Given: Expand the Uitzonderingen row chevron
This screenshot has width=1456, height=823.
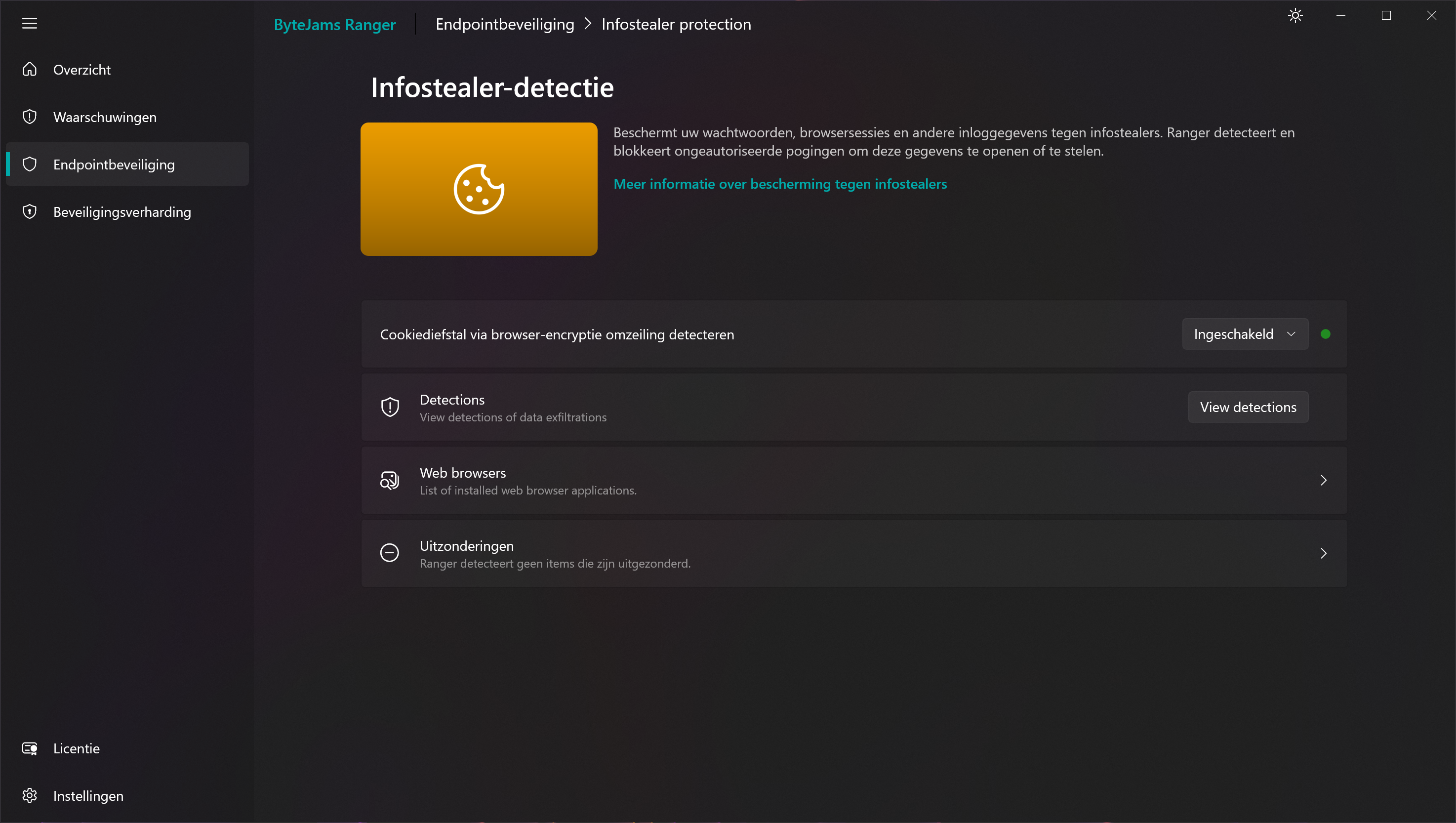Looking at the screenshot, I should [x=1323, y=553].
